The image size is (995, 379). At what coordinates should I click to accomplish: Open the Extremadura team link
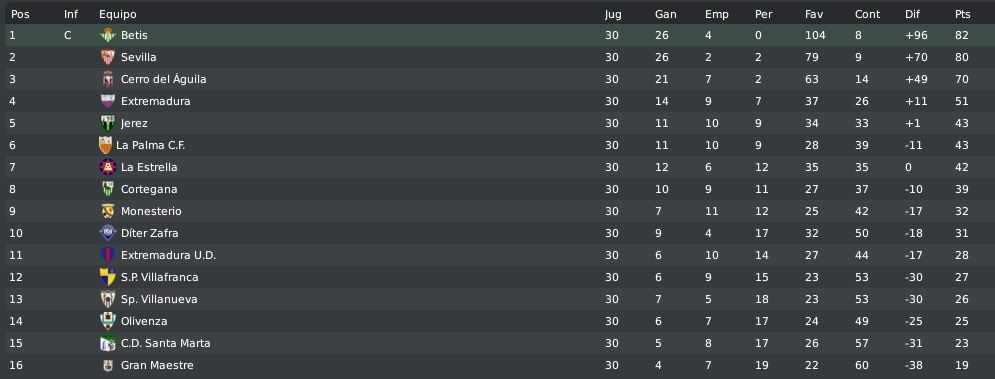pyautogui.click(x=155, y=102)
